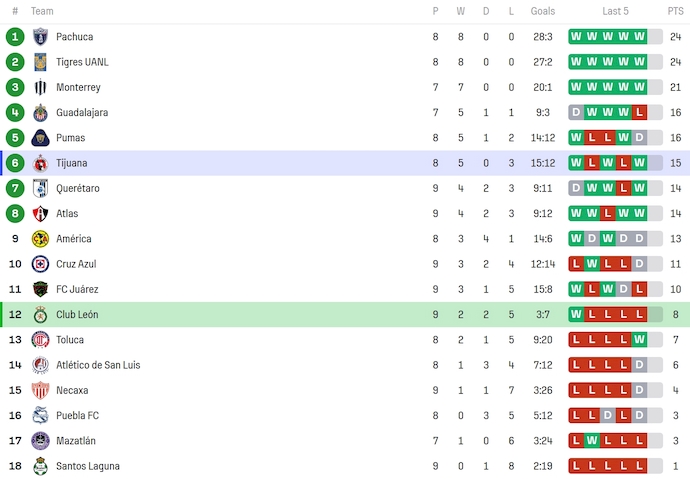
Task: Click the Santos Laguna crest icon
Action: [41, 466]
